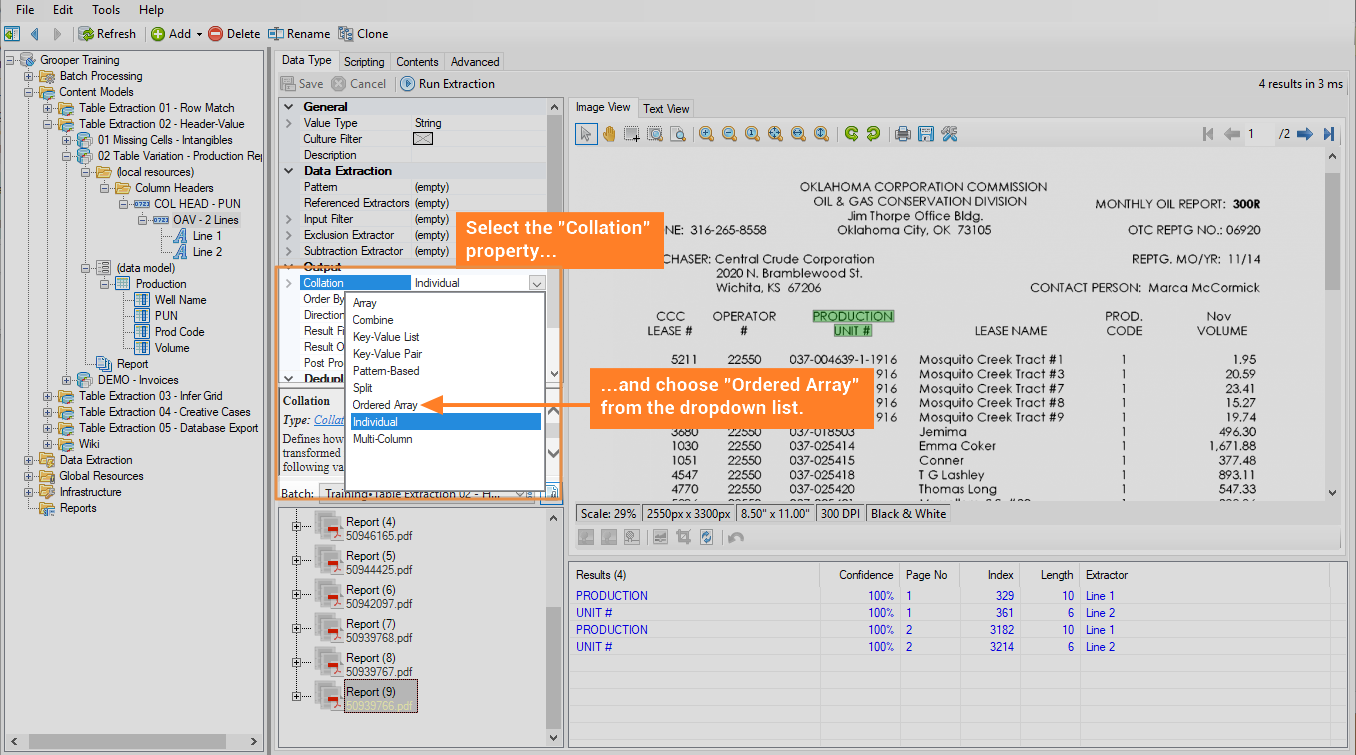Image resolution: width=1356 pixels, height=755 pixels.
Task: Expand the Report (4) batch item
Action: pos(296,526)
